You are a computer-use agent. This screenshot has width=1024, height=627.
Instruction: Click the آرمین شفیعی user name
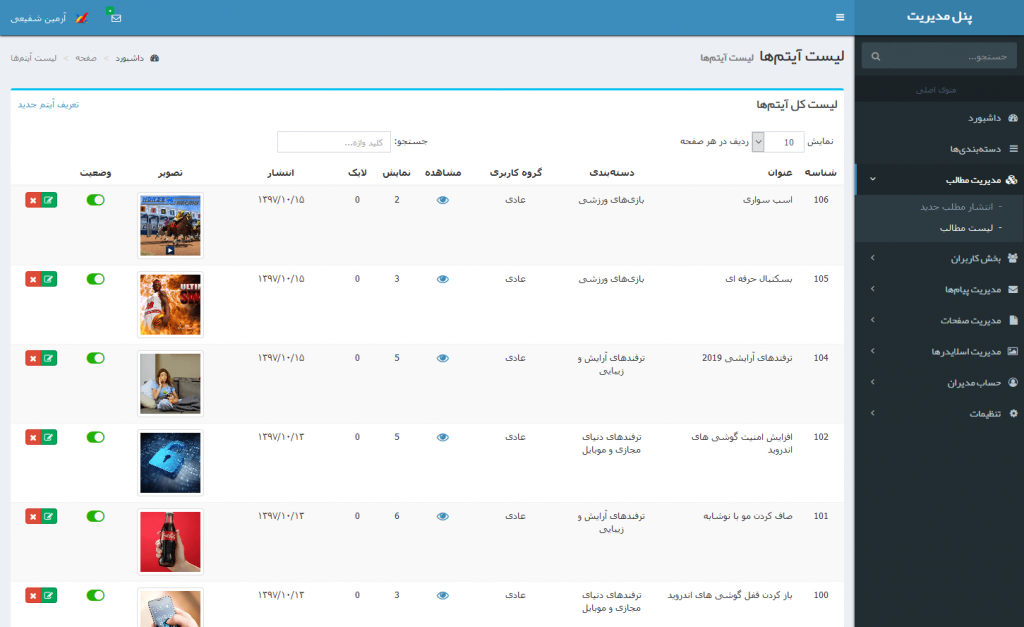(39, 18)
